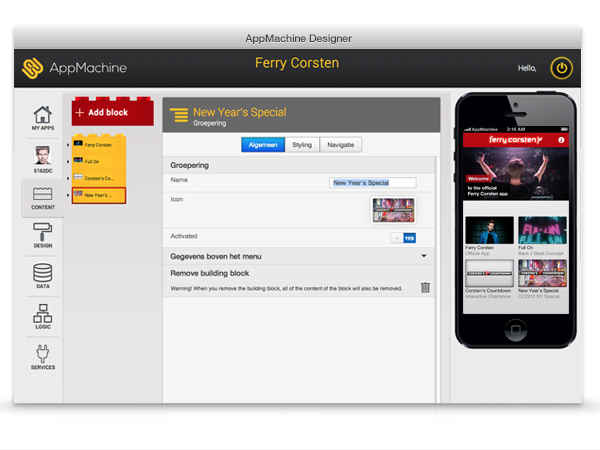
Task: Click the Name input field
Action: point(373,183)
